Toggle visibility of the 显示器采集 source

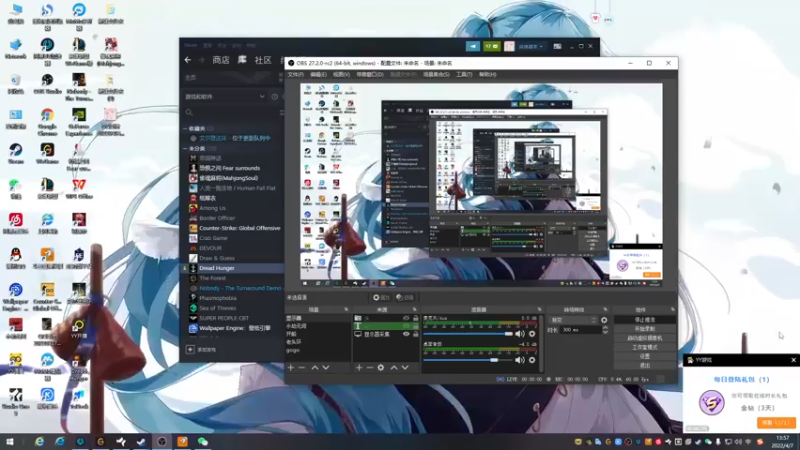[x=406, y=334]
